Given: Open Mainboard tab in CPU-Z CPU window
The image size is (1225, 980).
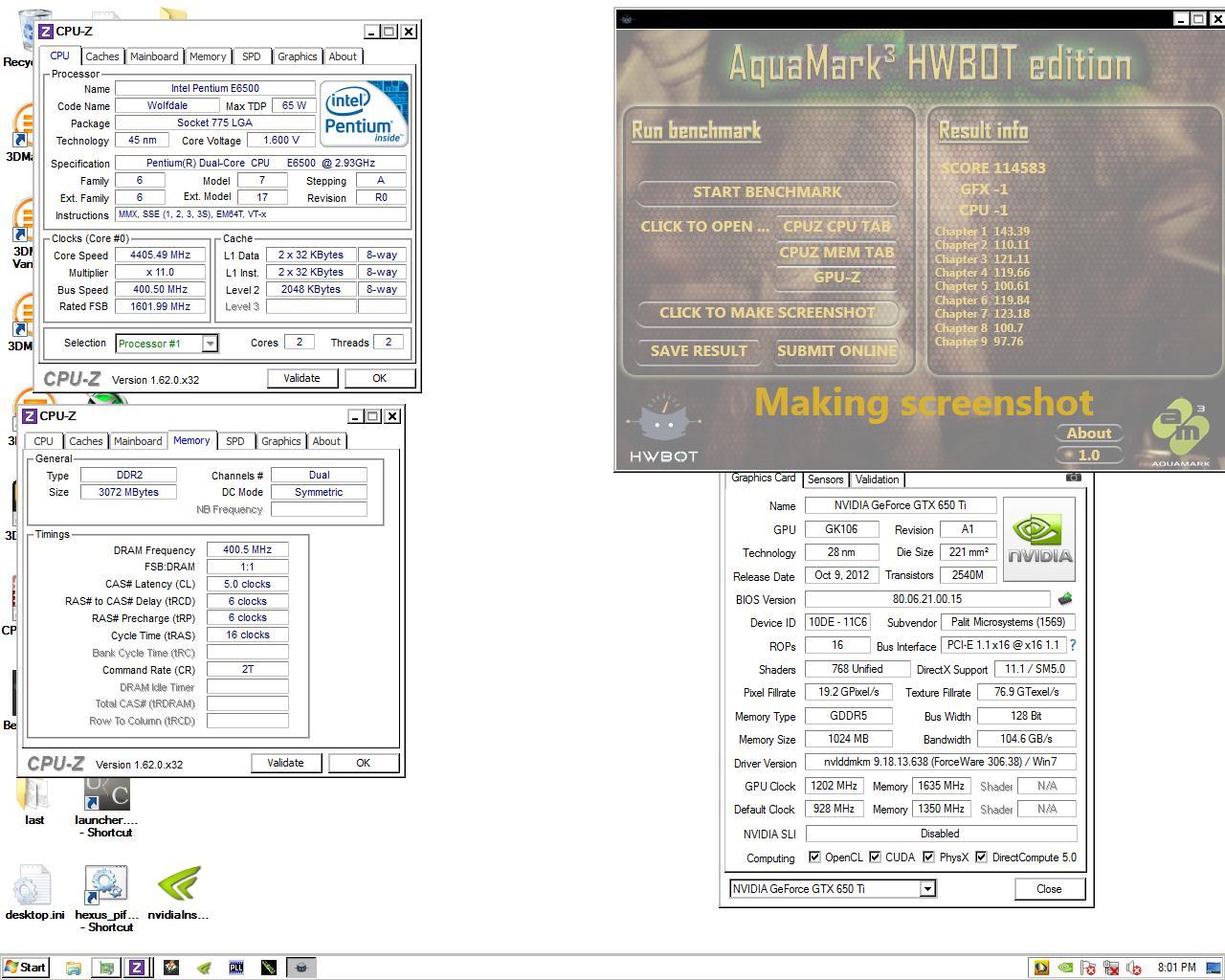Looking at the screenshot, I should tap(154, 56).
